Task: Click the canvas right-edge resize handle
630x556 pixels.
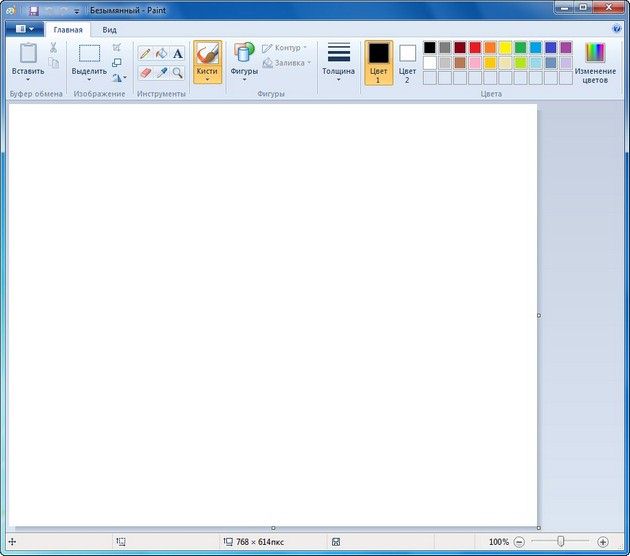Action: click(x=539, y=316)
